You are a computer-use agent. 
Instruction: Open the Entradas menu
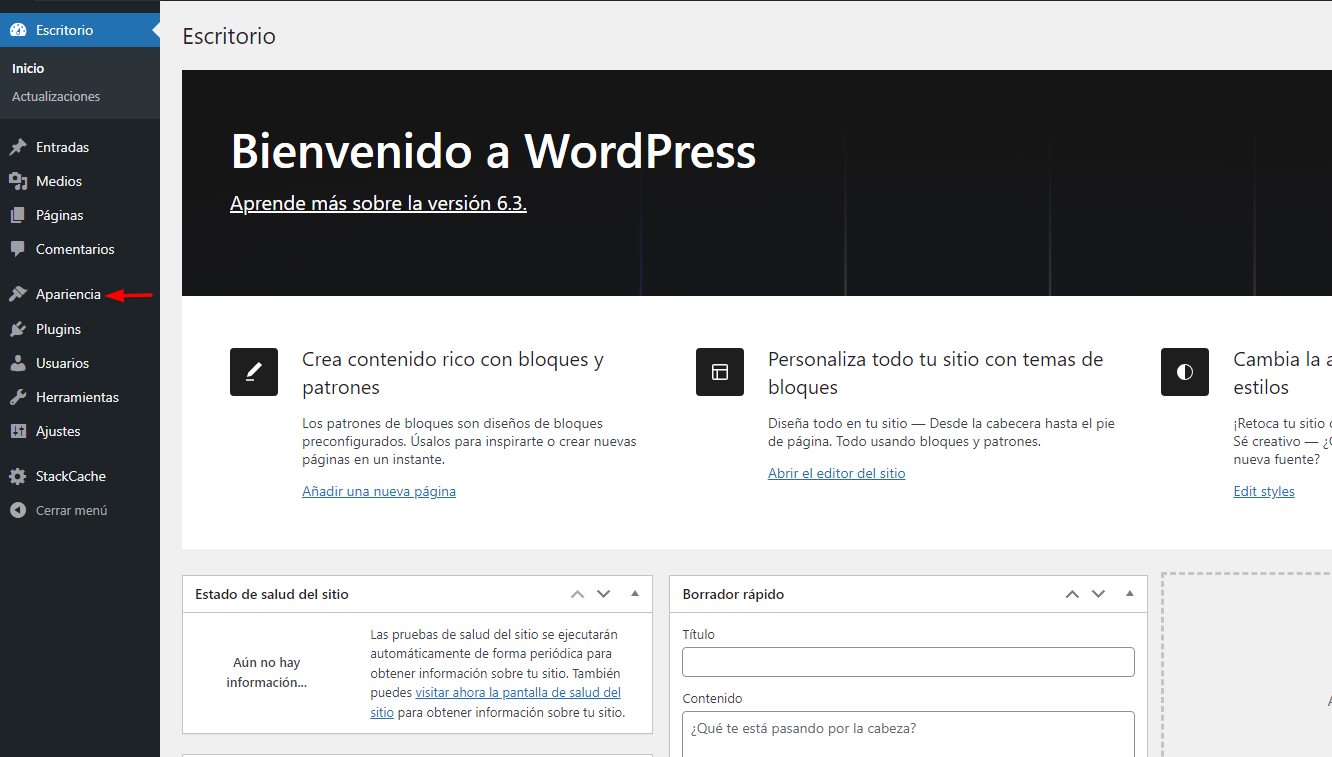click(x=80, y=147)
